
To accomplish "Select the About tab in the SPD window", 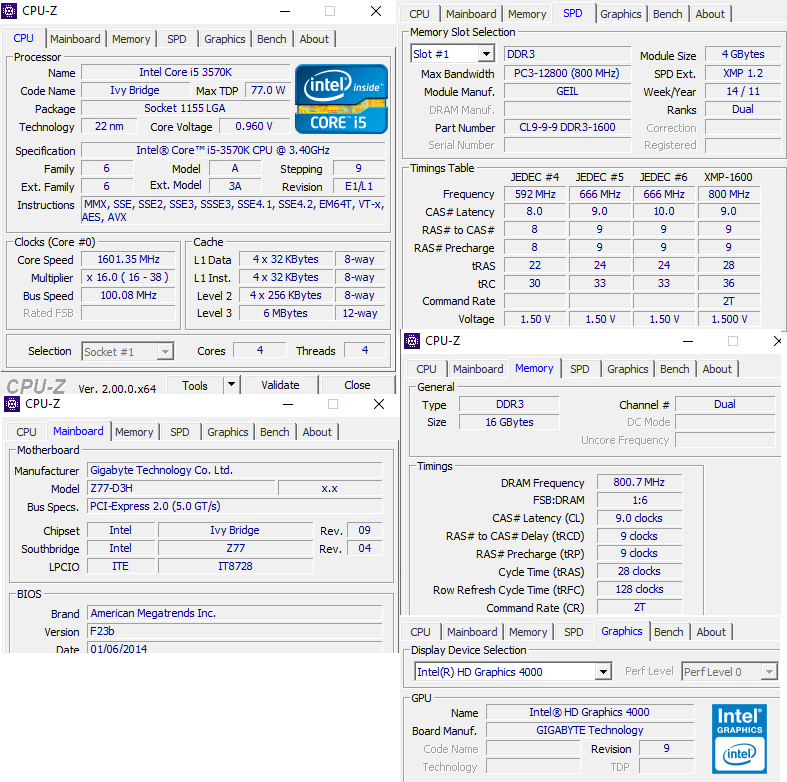I will tap(710, 14).
